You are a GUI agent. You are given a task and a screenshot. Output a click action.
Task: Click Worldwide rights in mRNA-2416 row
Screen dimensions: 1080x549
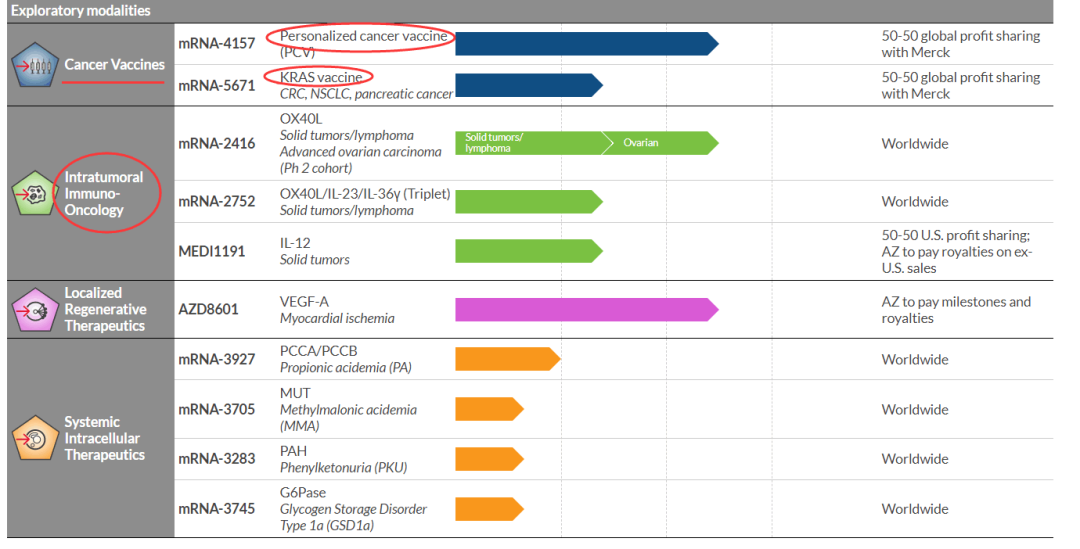pyautogui.click(x=915, y=143)
